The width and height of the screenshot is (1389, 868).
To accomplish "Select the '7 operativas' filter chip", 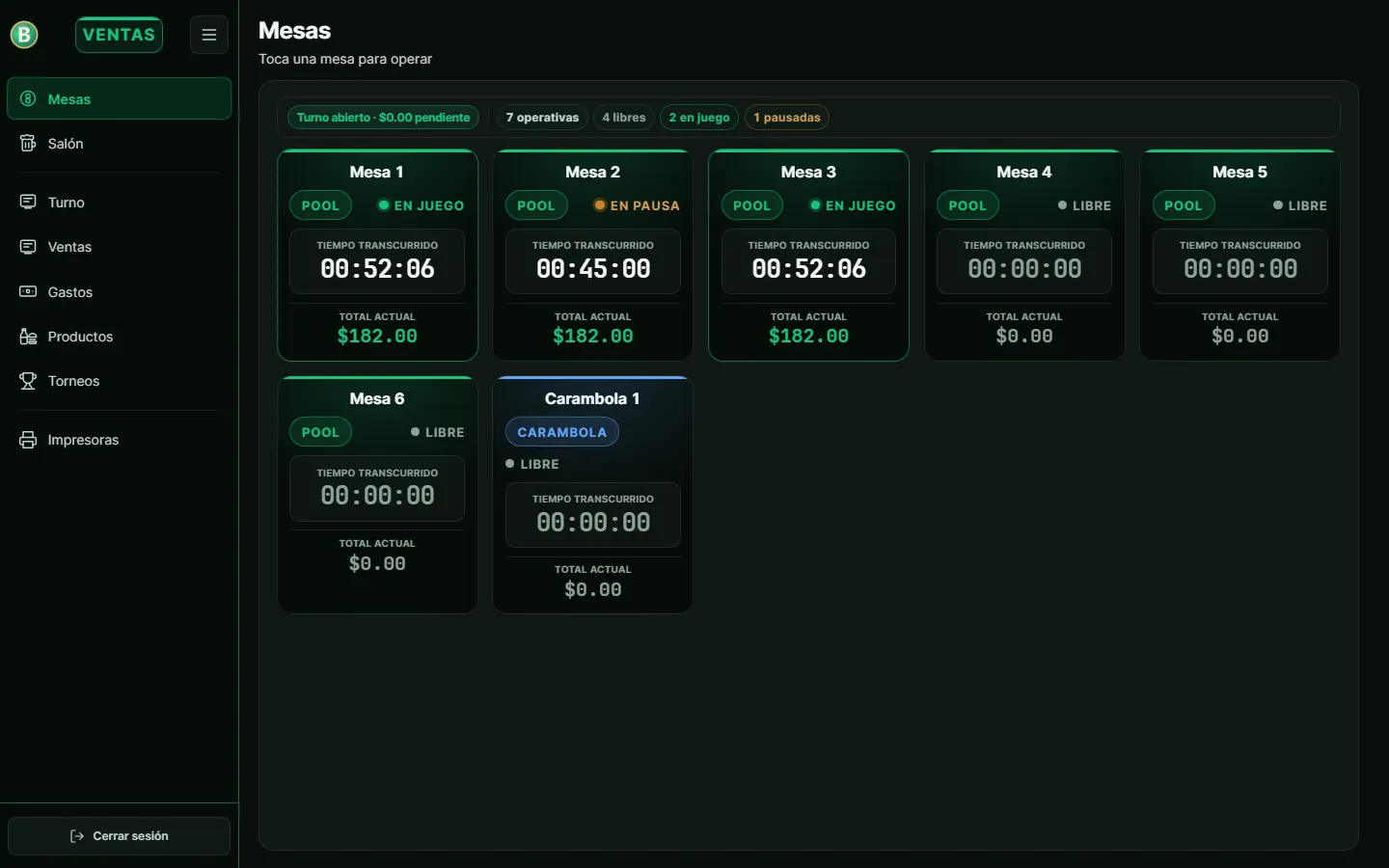I will point(542,118).
